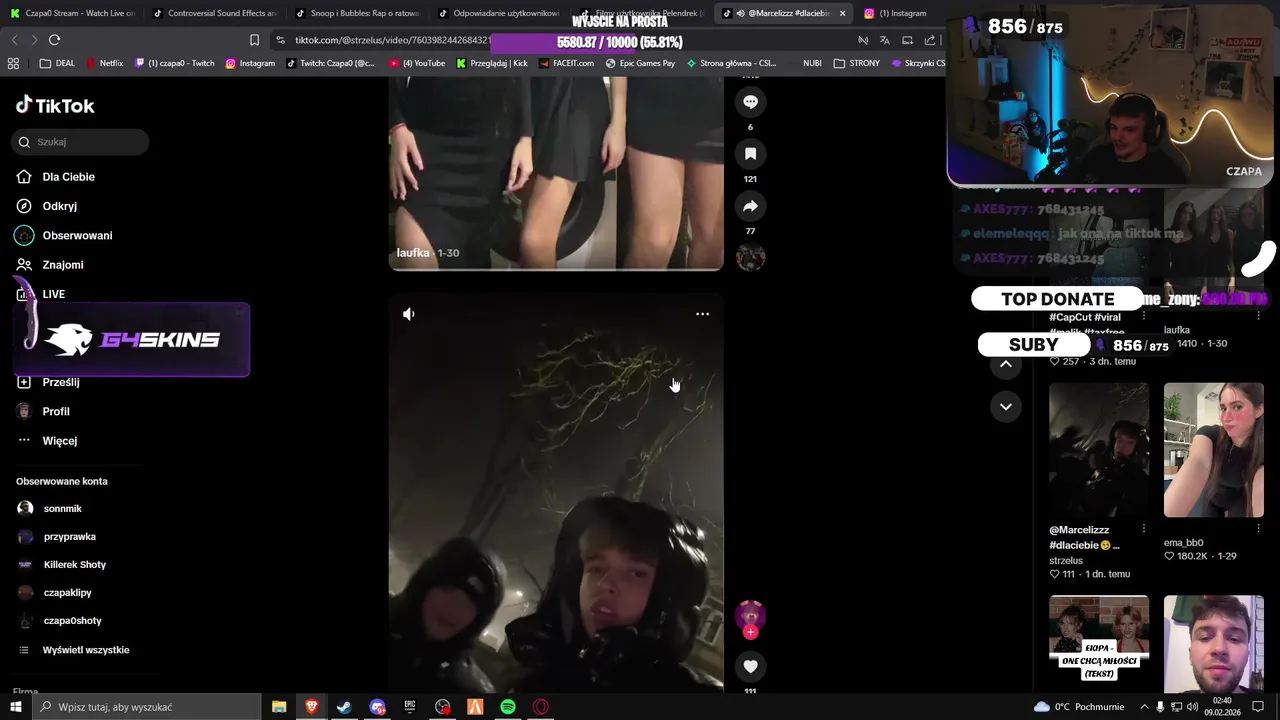Open DEAL bookmarks folder
1280x720 pixels.
pyautogui.click(x=57, y=63)
